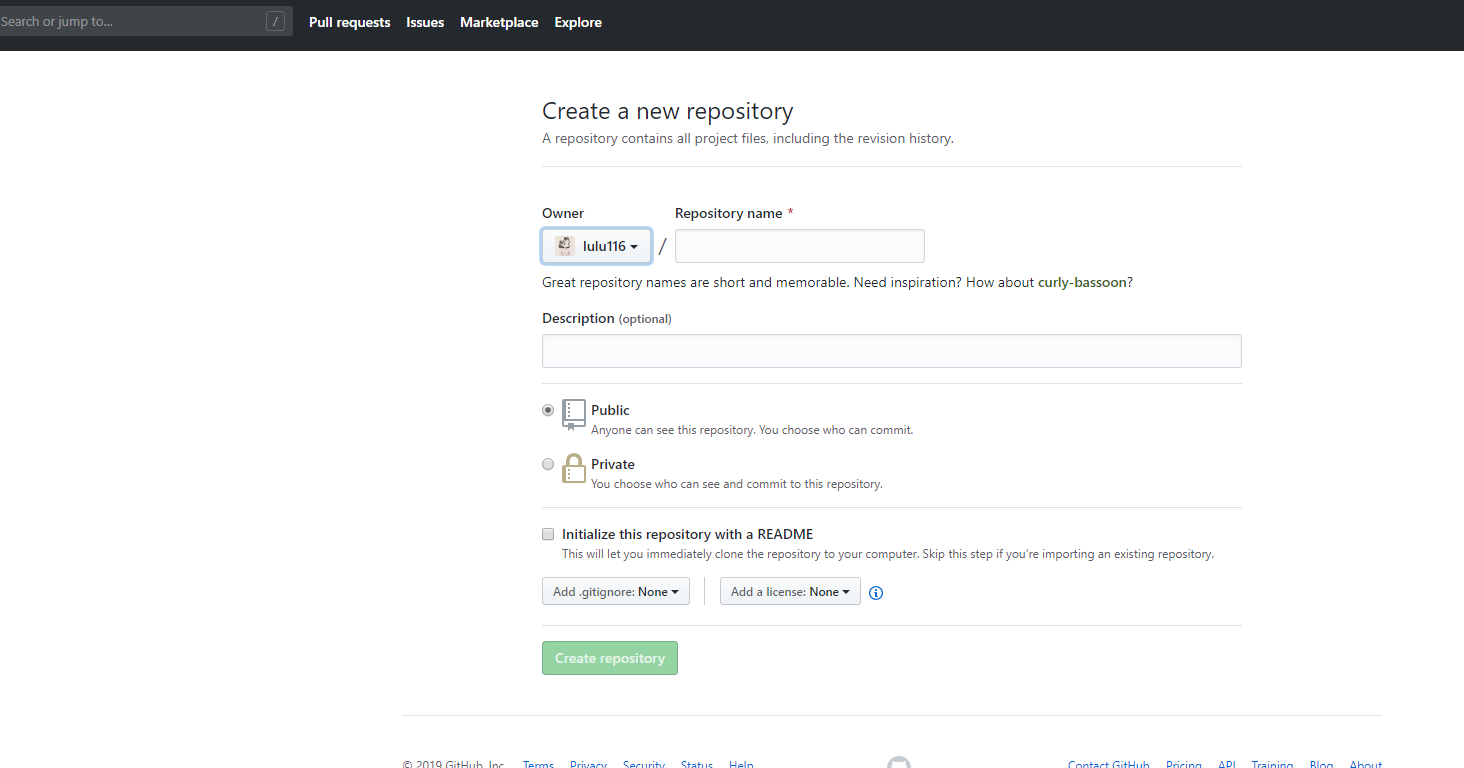Click the slash shortcut icon in search box
The image size is (1464, 768).
[276, 21]
